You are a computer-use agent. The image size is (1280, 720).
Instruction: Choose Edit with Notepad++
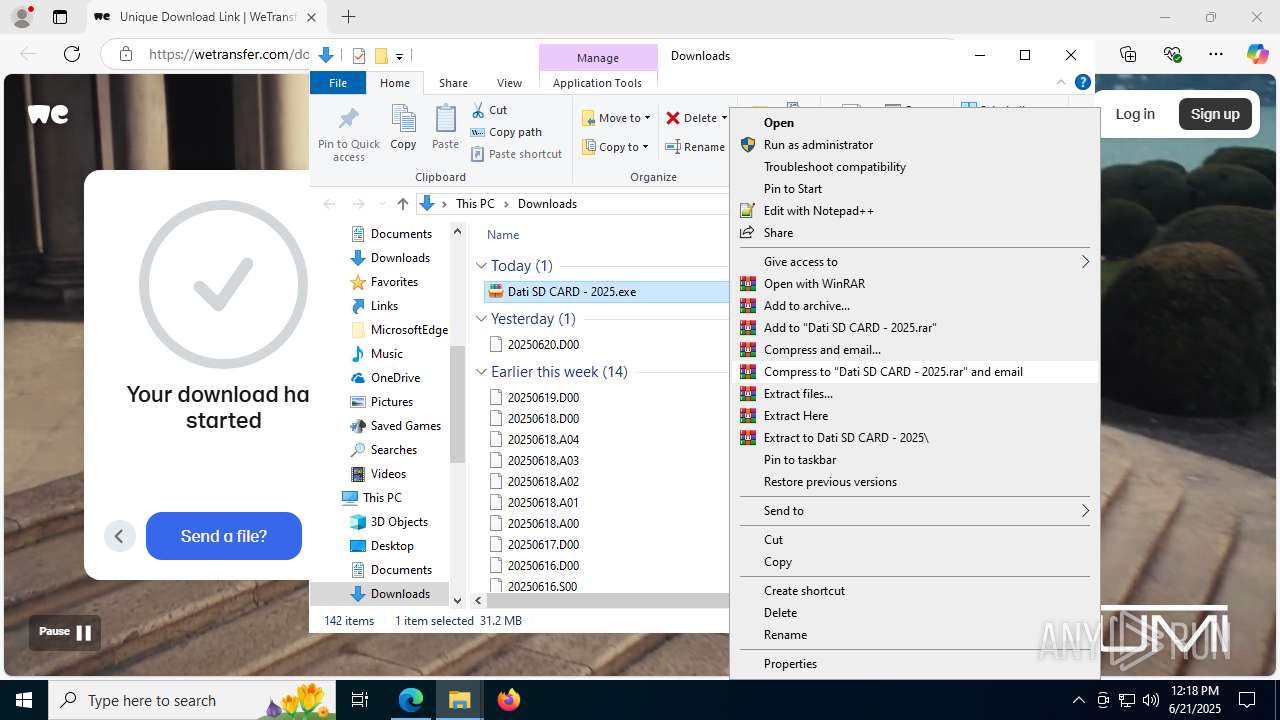click(914, 211)
